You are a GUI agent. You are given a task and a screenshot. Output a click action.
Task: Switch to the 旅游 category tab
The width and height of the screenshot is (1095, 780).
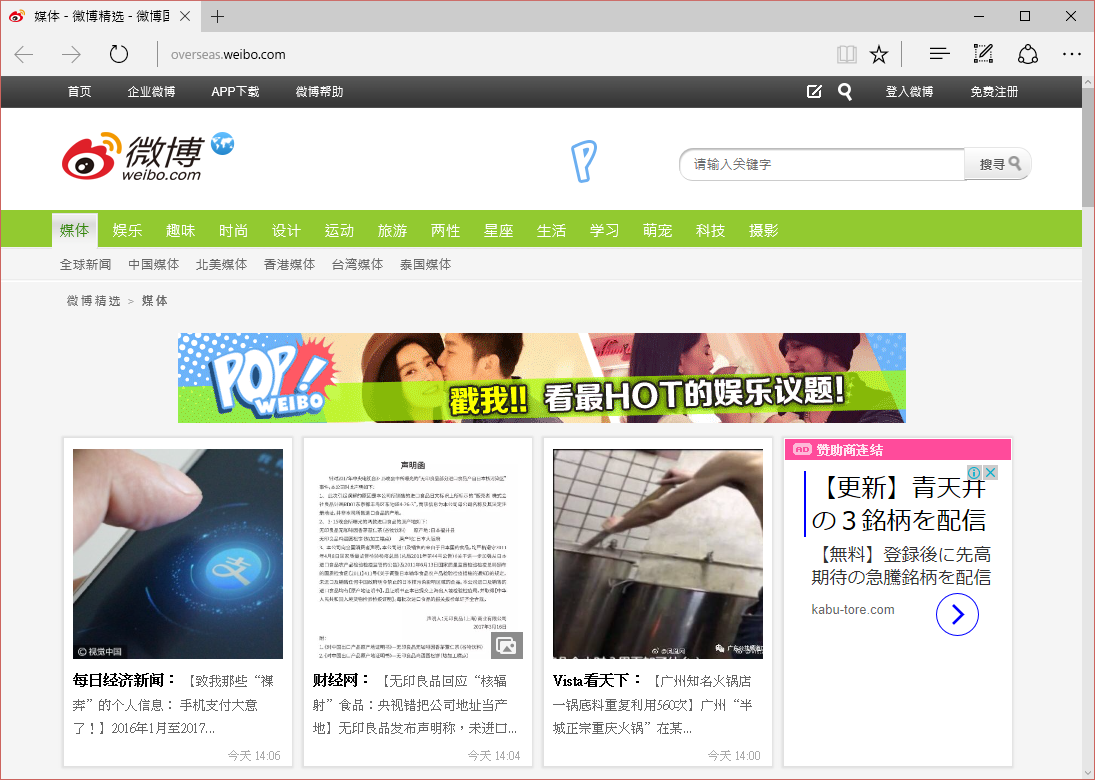coord(392,230)
